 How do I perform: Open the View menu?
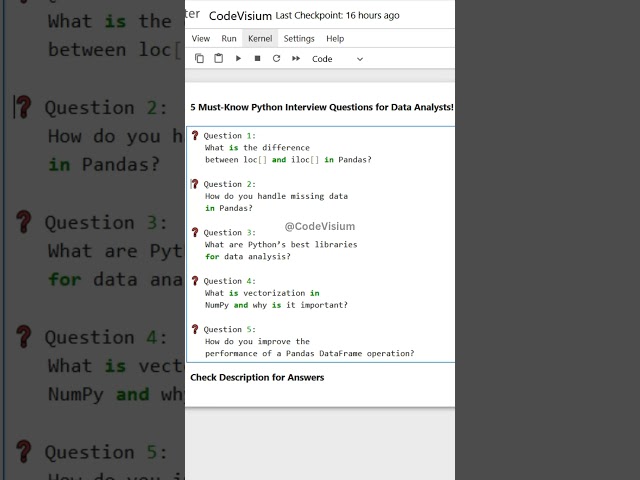[201, 38]
